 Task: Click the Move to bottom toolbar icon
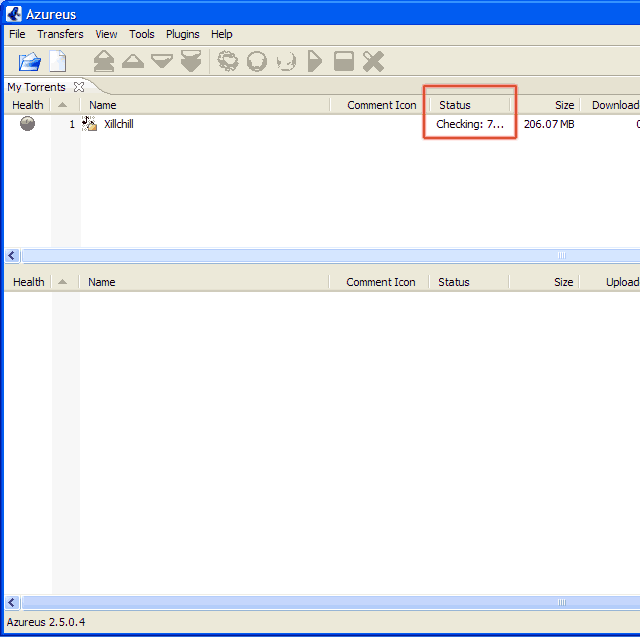click(x=191, y=62)
